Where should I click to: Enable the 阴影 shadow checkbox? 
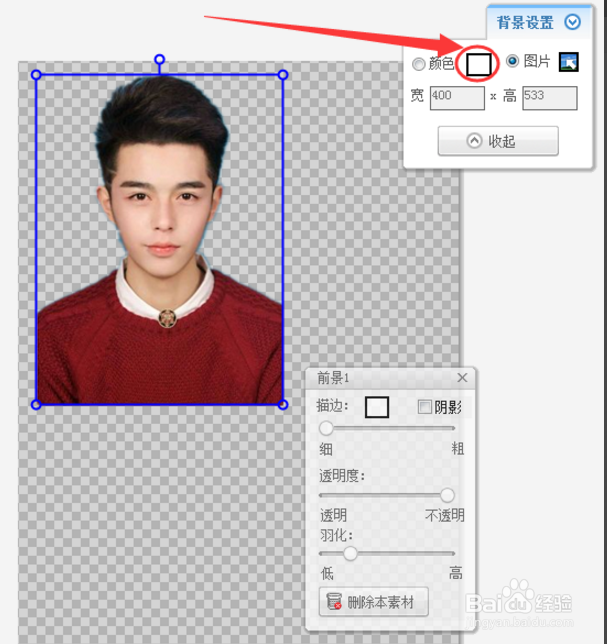424,407
